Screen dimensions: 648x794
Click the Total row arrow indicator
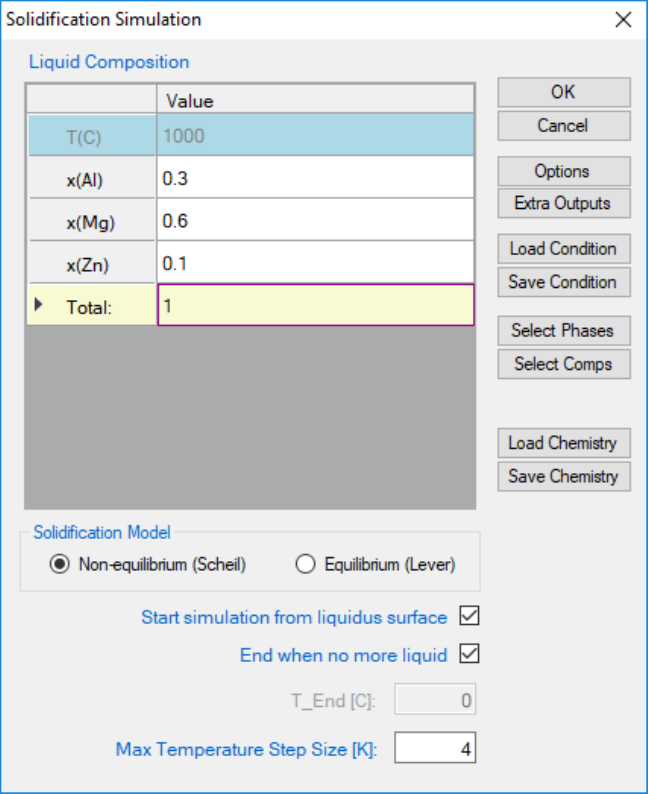(38, 304)
